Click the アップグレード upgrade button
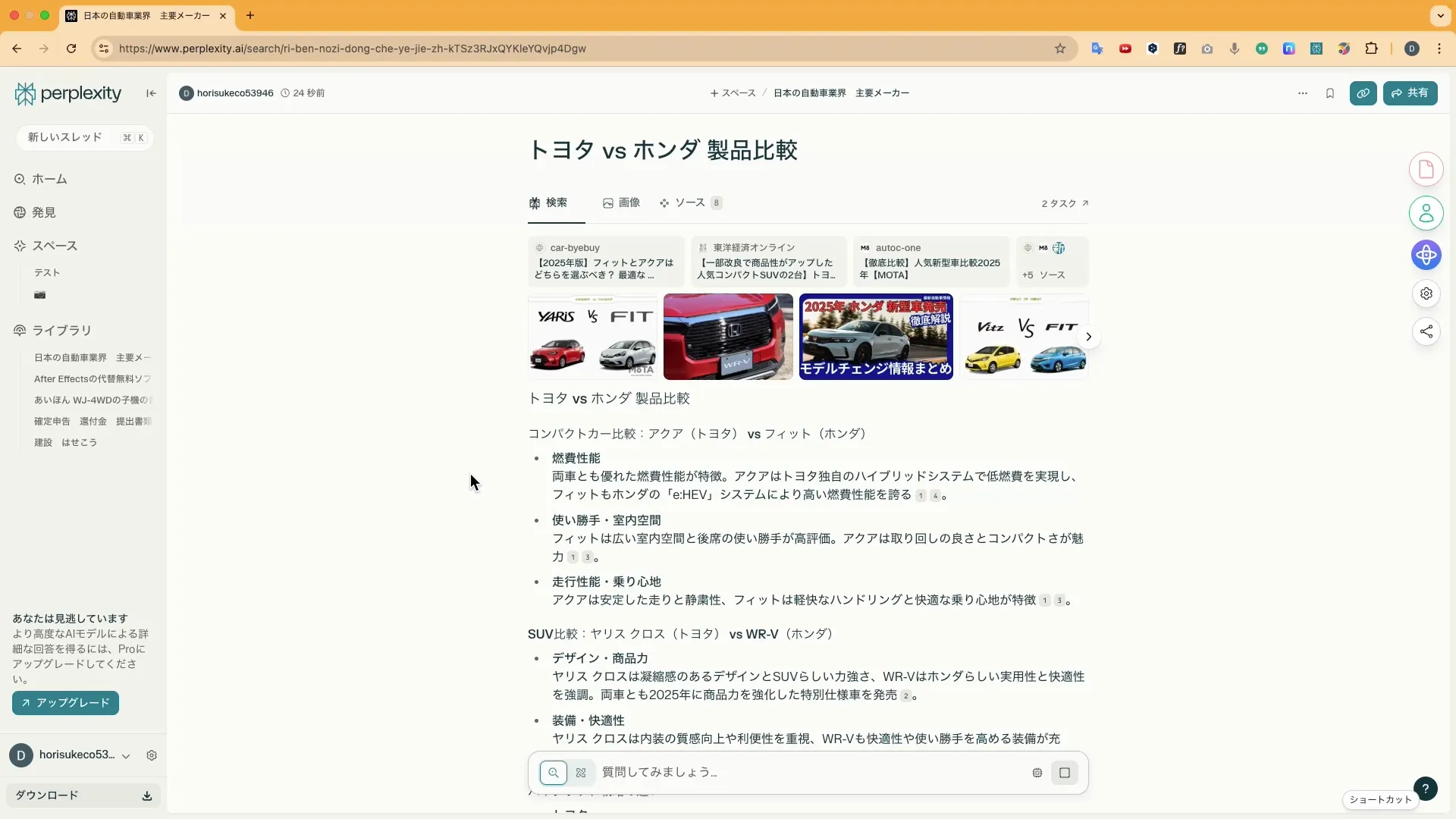This screenshot has height=819, width=1456. click(64, 703)
